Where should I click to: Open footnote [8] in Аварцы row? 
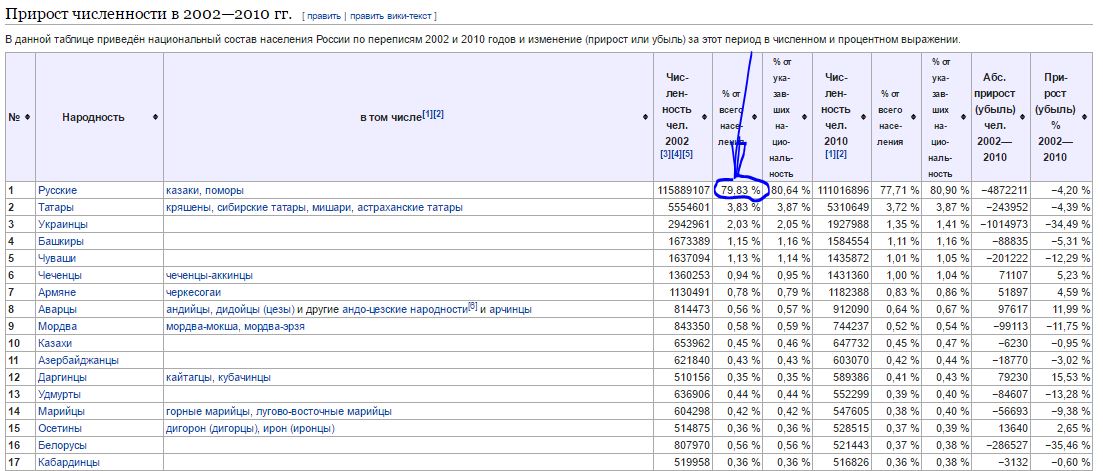click(473, 306)
